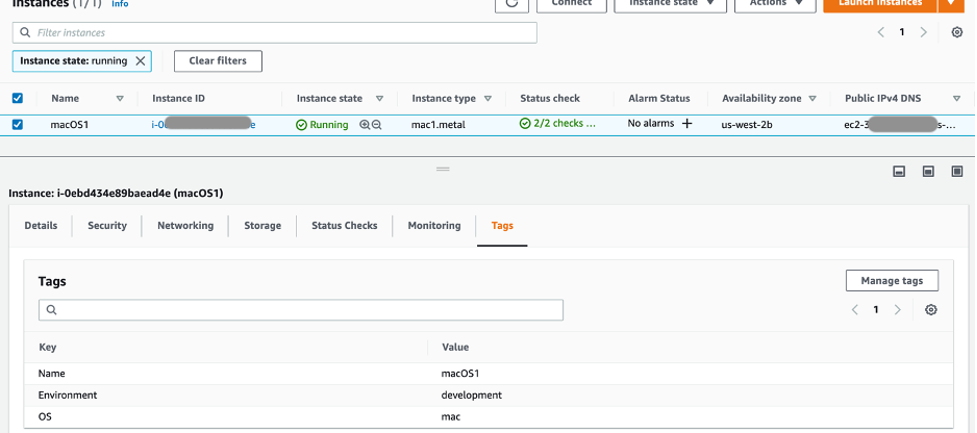Focus the Filter instances search field

[x=274, y=32]
